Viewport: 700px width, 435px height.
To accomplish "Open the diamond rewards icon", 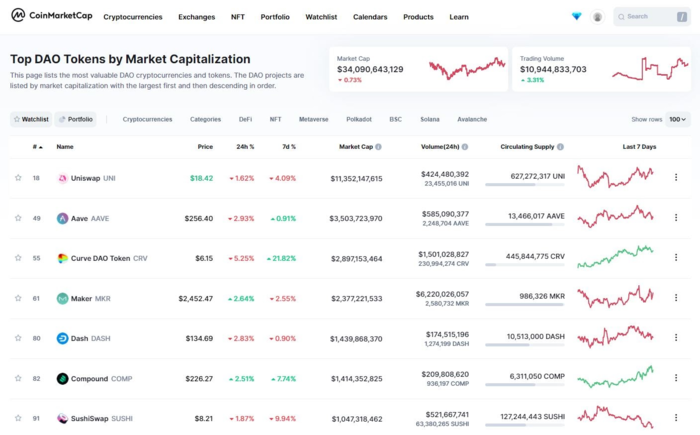I will tap(576, 17).
